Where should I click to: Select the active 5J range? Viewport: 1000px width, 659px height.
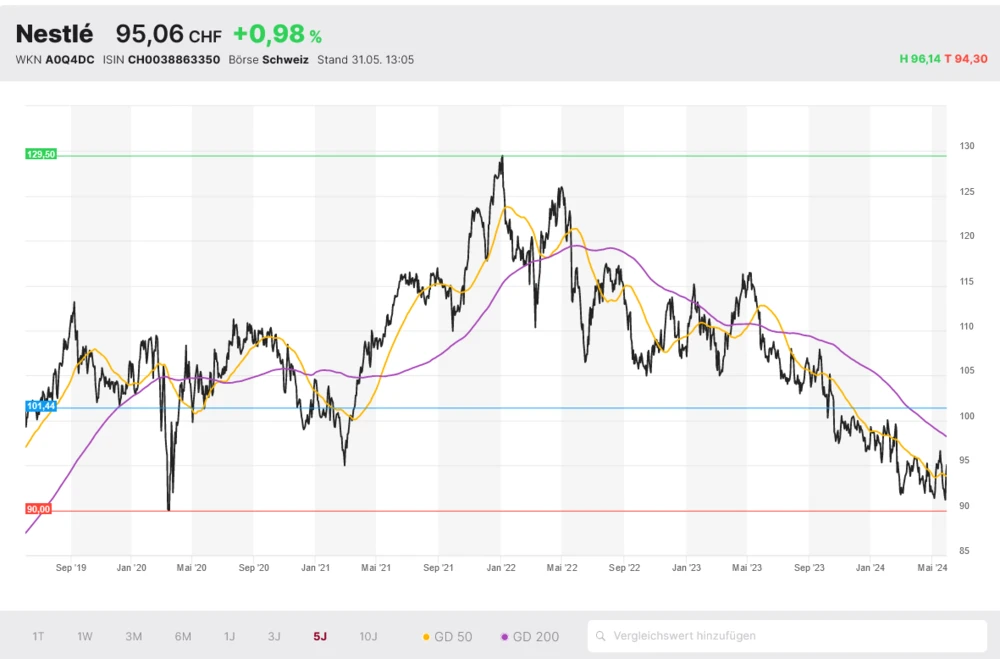click(x=320, y=636)
